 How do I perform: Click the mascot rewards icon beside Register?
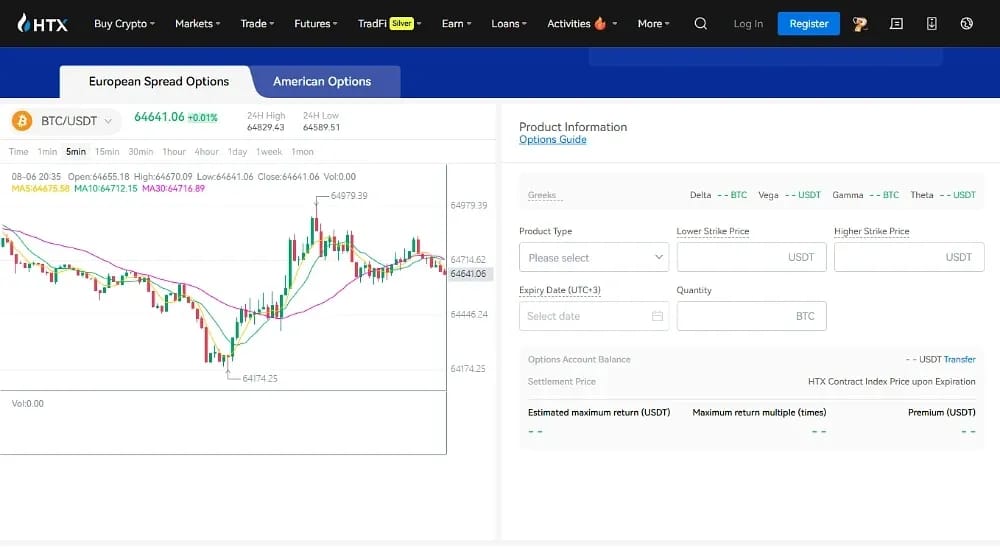tap(860, 24)
